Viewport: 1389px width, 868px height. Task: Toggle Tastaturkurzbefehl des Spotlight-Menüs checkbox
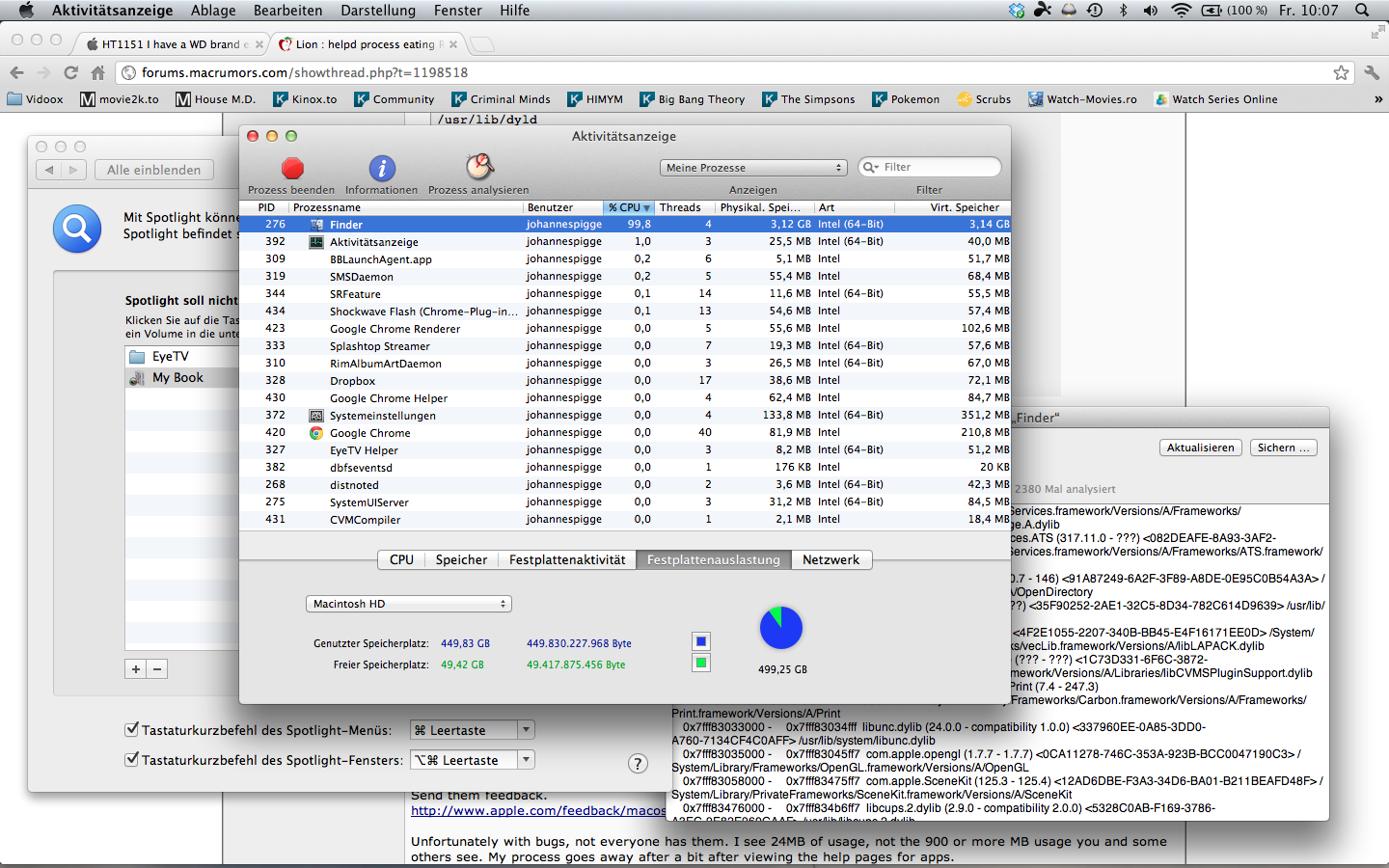coord(131,729)
